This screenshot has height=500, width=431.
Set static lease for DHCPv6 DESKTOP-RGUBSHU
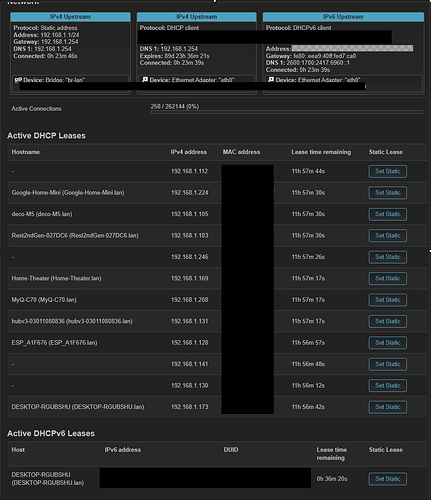point(388,479)
